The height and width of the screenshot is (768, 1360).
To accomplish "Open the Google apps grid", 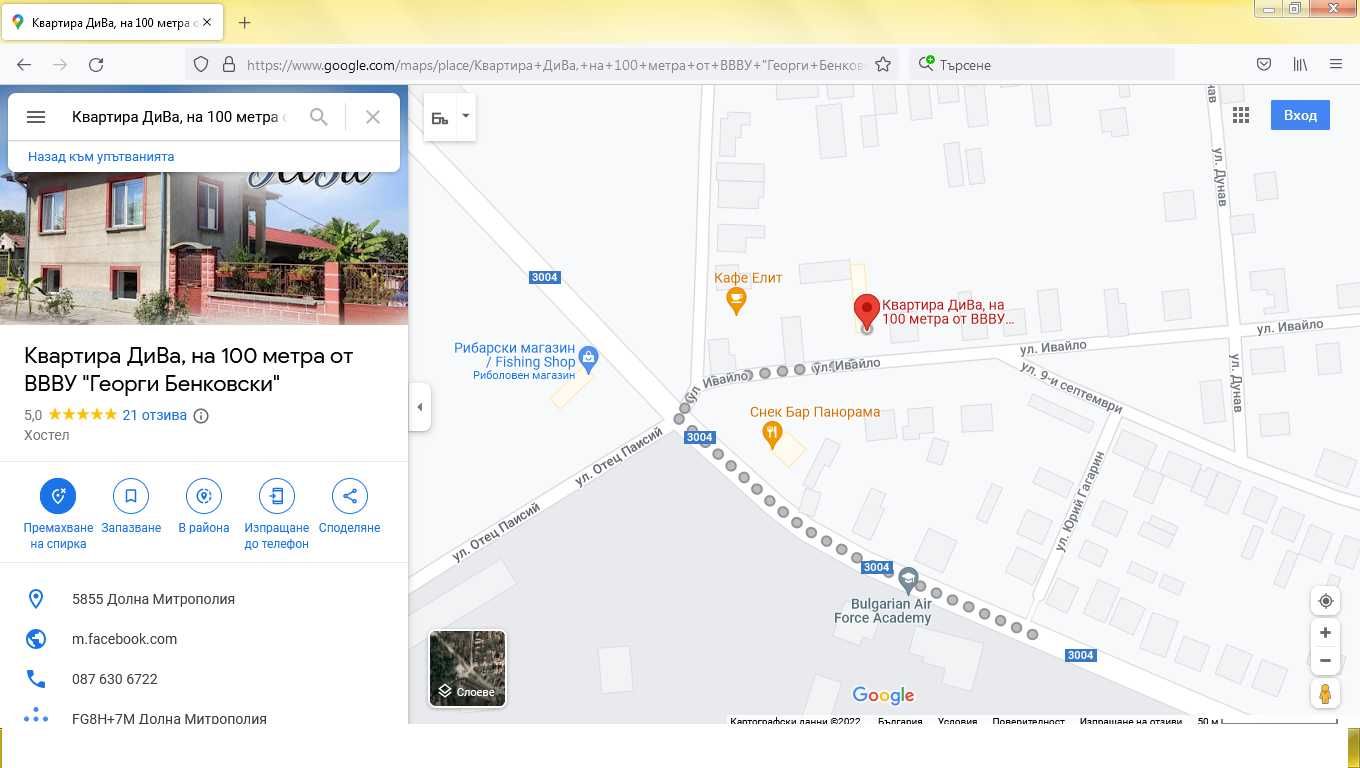I will tap(1241, 115).
